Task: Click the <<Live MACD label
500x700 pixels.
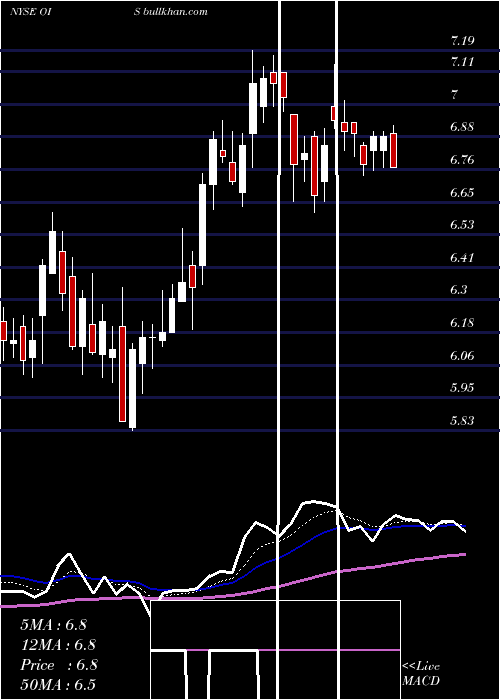Action: pos(421,674)
